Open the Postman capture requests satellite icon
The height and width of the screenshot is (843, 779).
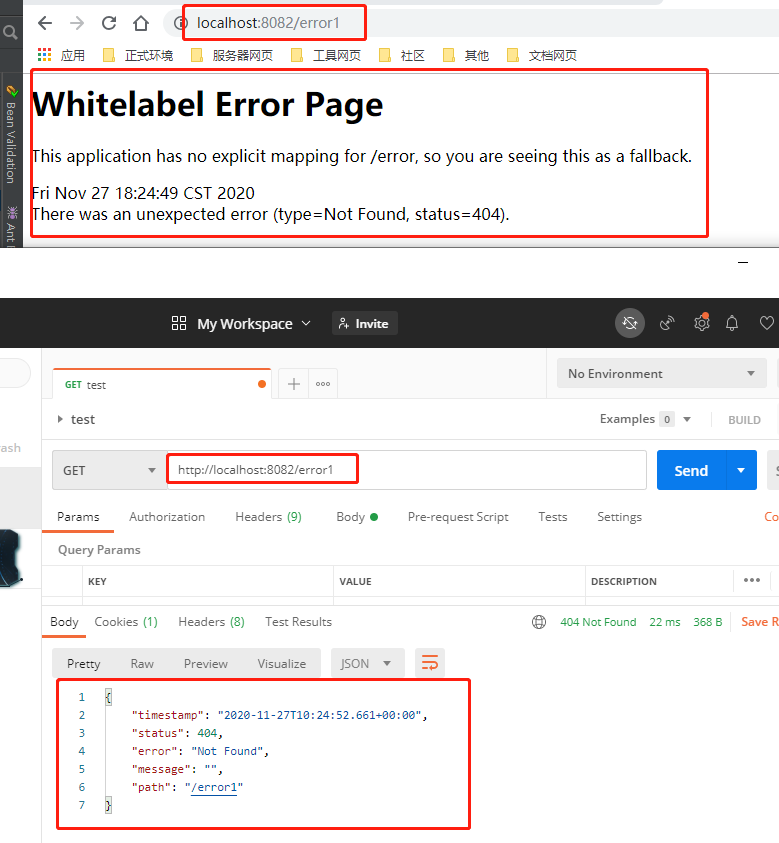pyautogui.click(x=667, y=323)
